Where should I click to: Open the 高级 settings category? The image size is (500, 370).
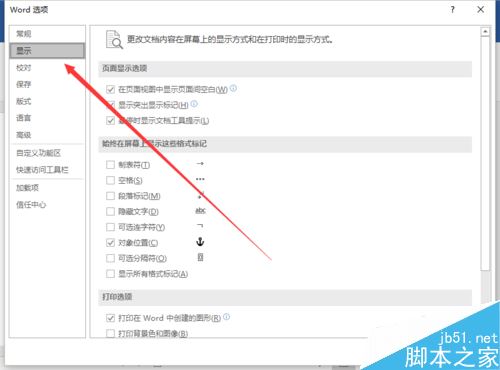pos(47,135)
